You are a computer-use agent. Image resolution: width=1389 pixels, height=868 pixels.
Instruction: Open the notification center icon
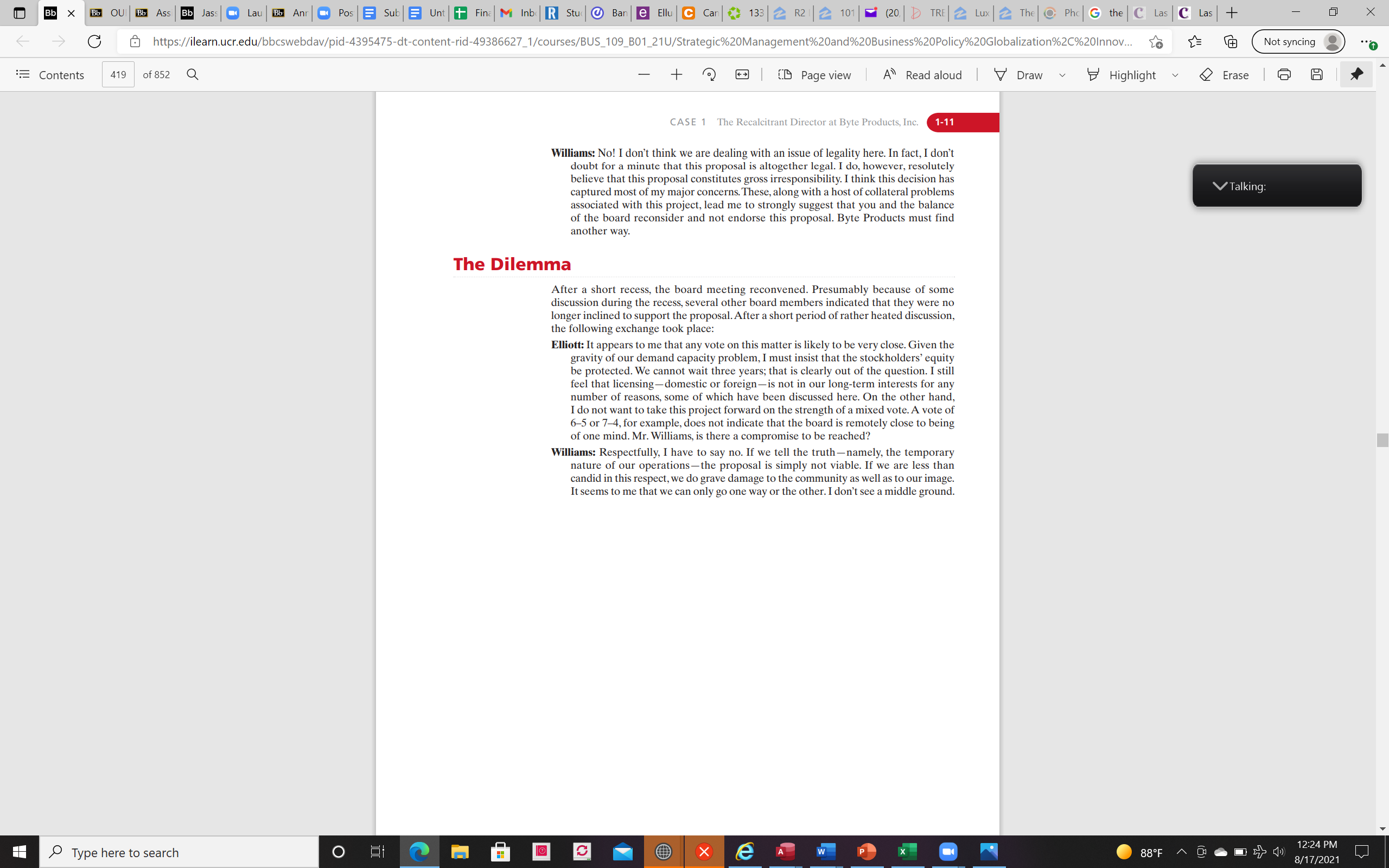(1361, 852)
